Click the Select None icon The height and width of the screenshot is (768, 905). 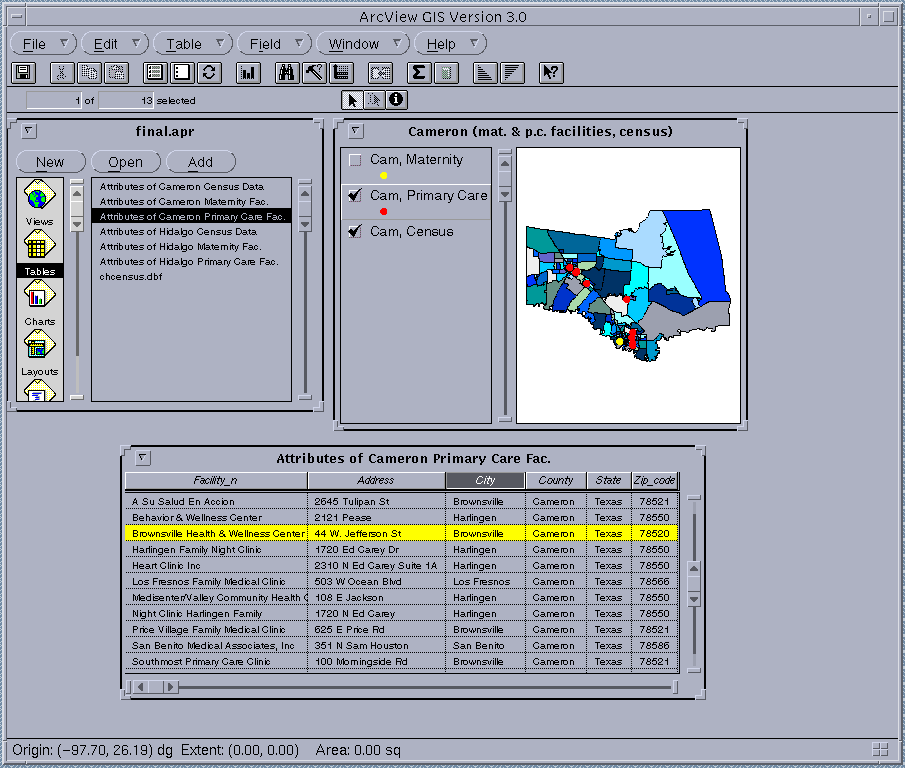(x=182, y=73)
